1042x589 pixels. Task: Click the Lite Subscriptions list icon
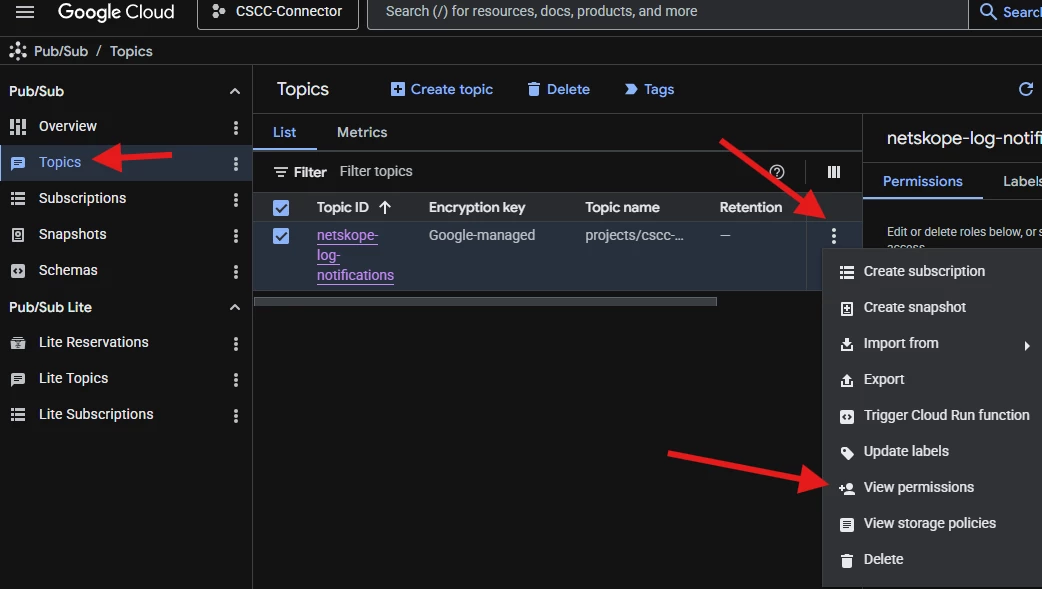(18, 415)
